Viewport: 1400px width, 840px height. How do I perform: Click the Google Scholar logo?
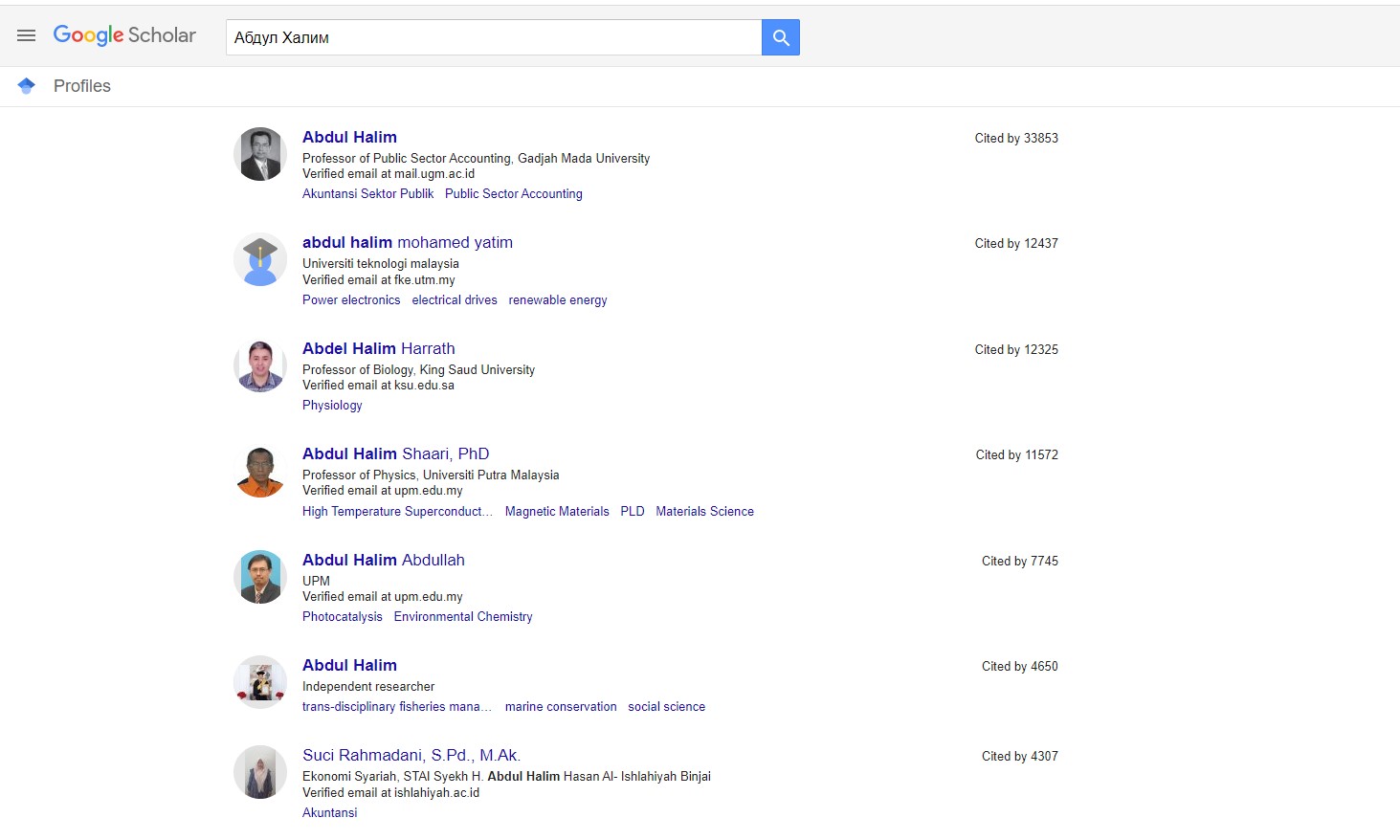[x=124, y=35]
